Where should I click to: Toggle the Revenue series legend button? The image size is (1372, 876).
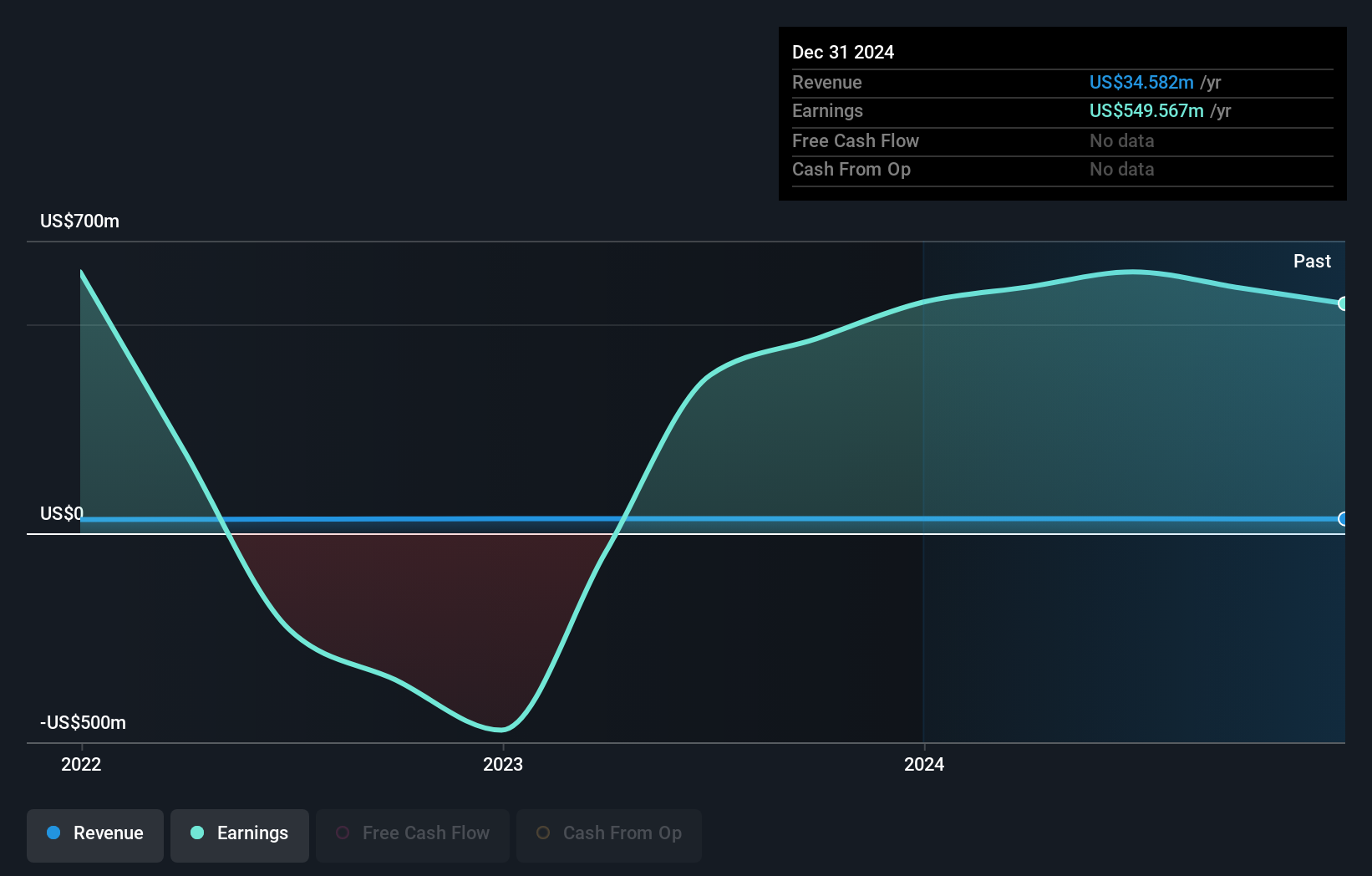coord(95,835)
